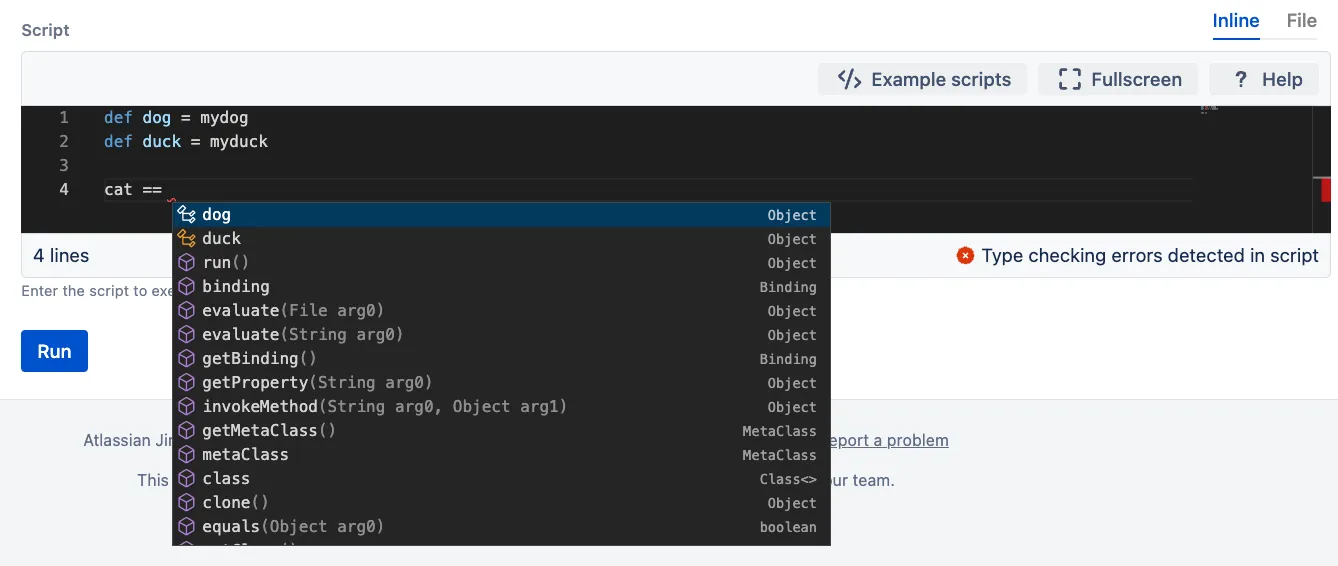
Task: Click the 'Script' field label
Action: (x=45, y=30)
